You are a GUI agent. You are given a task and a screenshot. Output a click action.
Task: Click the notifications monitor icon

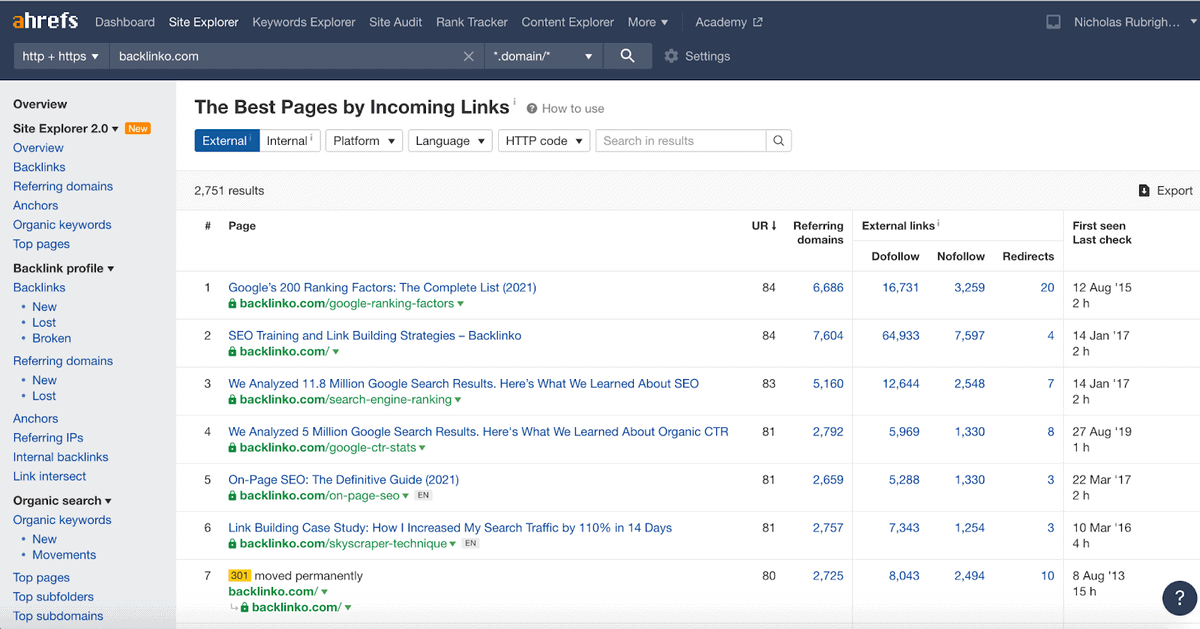(1052, 22)
